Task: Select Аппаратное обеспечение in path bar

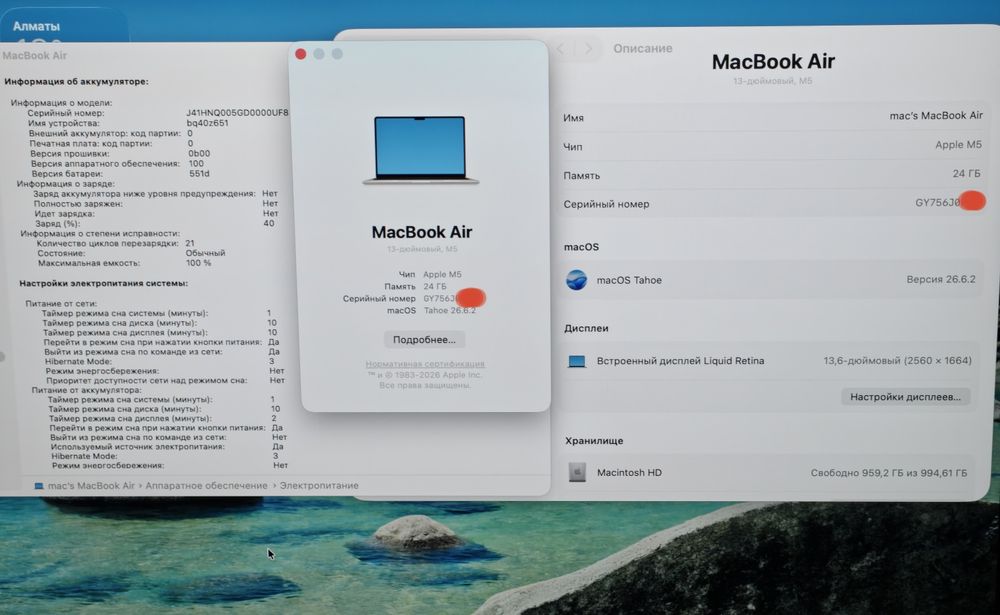Action: 207,485
